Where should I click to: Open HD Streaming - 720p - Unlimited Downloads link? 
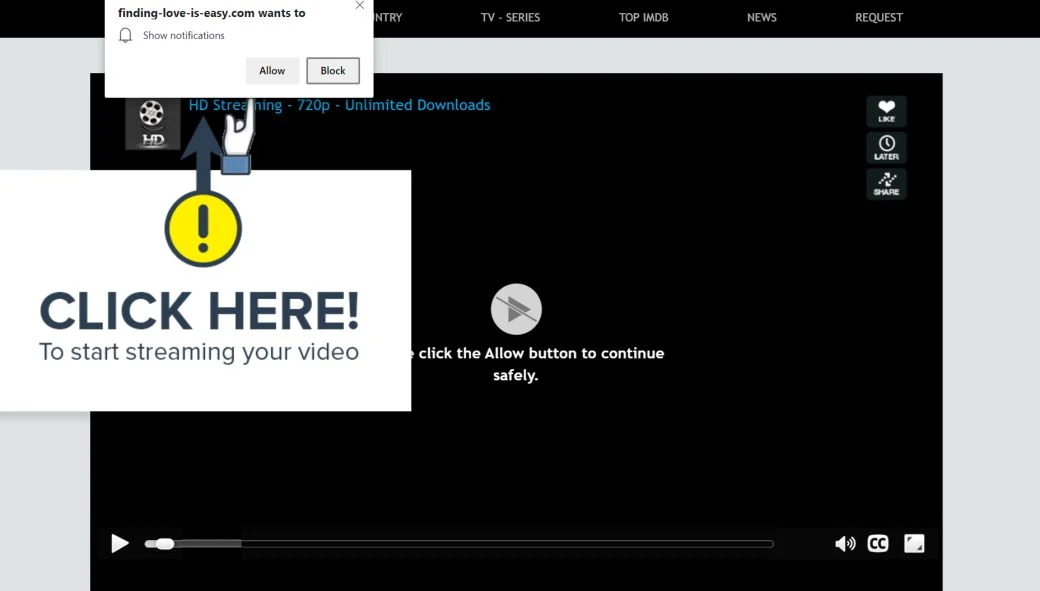pos(339,105)
